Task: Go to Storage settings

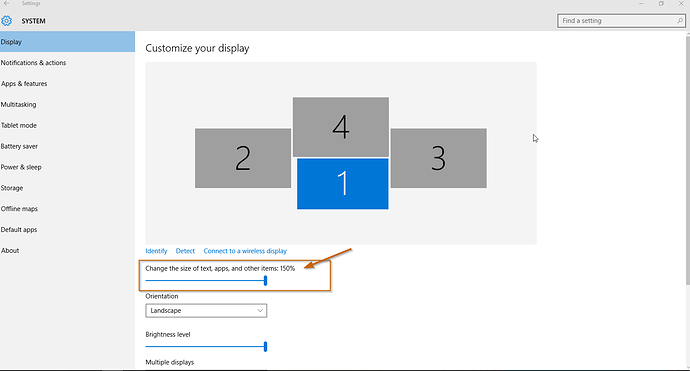Action: coord(67,188)
